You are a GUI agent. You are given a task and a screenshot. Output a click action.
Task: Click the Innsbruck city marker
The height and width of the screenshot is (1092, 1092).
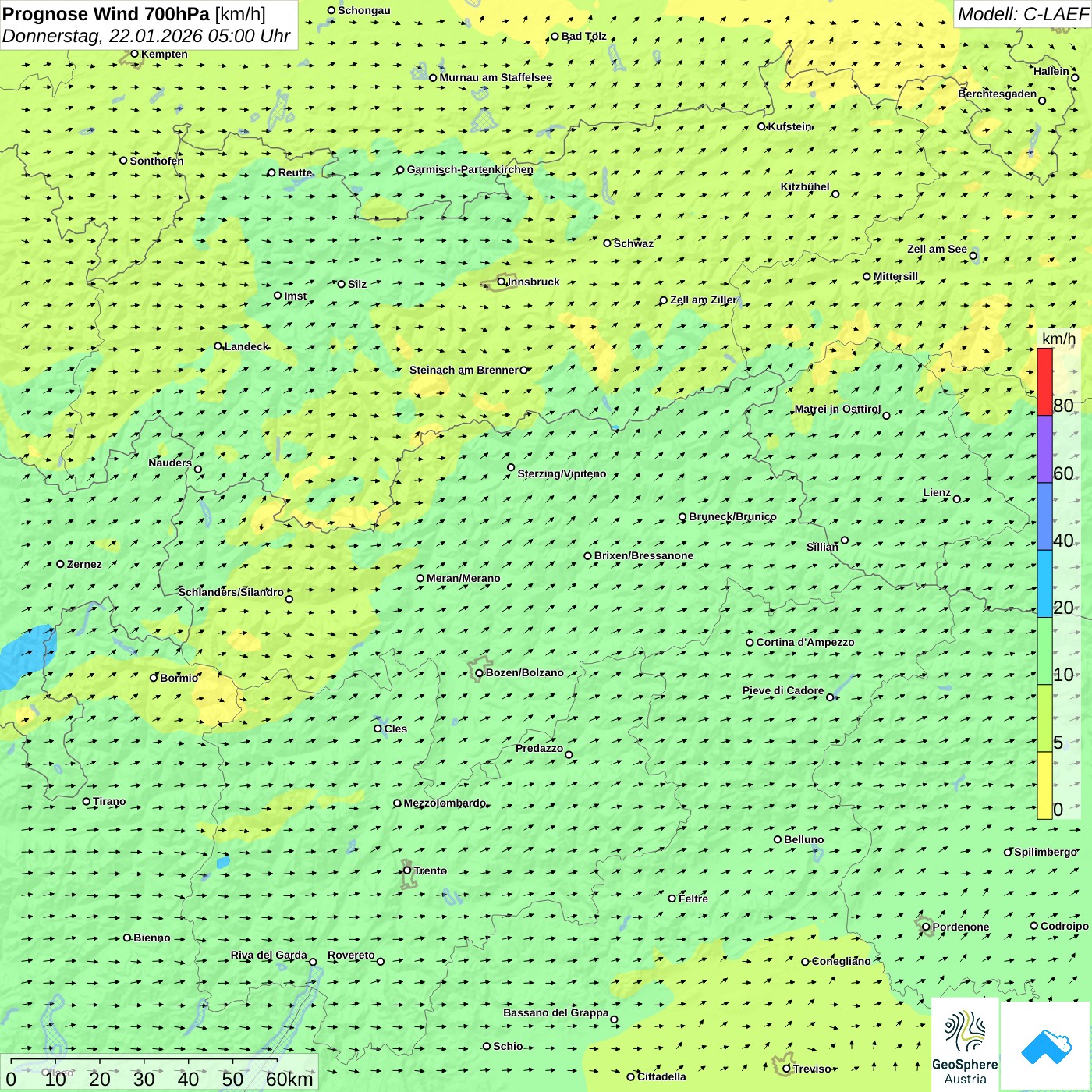click(502, 282)
